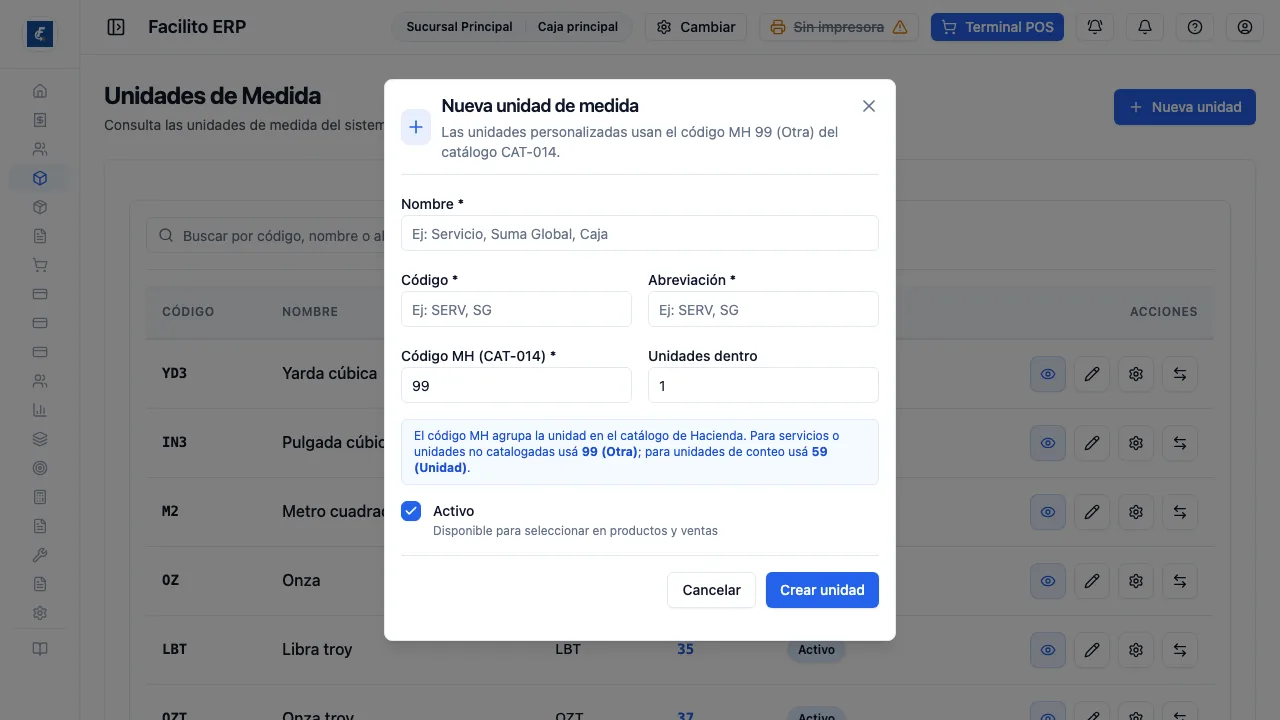Viewport: 1280px width, 720px height.
Task: Click the Código MH (CAT-014) field
Action: pyautogui.click(x=516, y=385)
